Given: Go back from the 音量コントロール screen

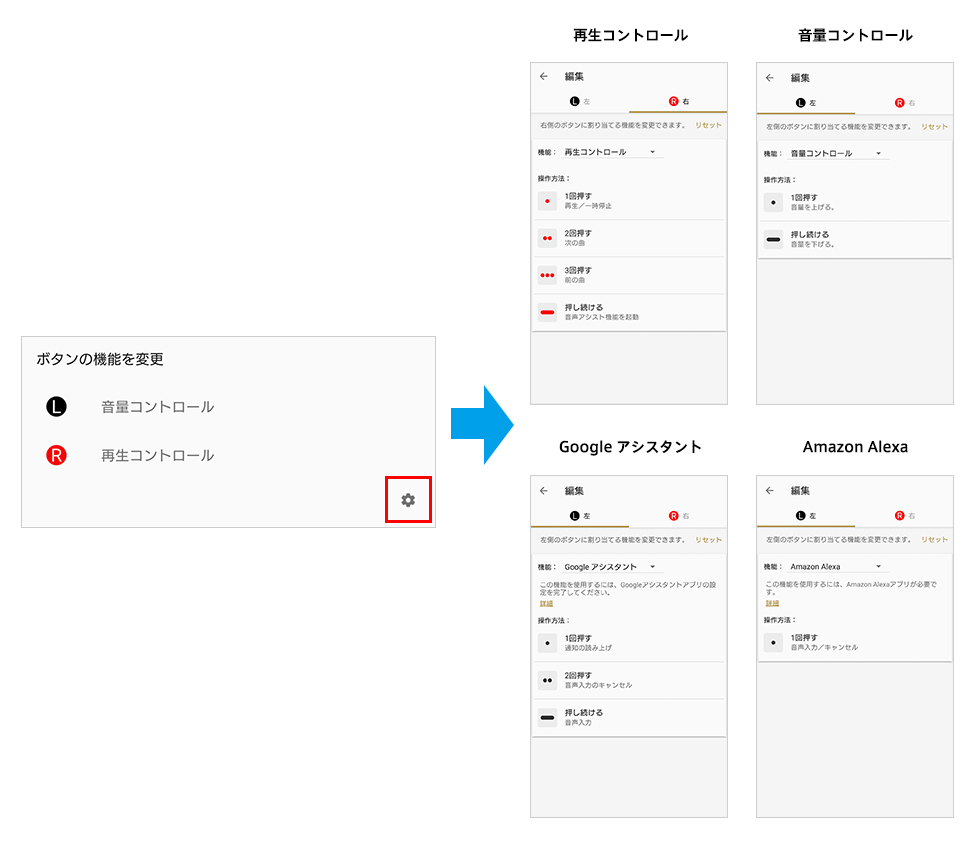Looking at the screenshot, I should 770,77.
